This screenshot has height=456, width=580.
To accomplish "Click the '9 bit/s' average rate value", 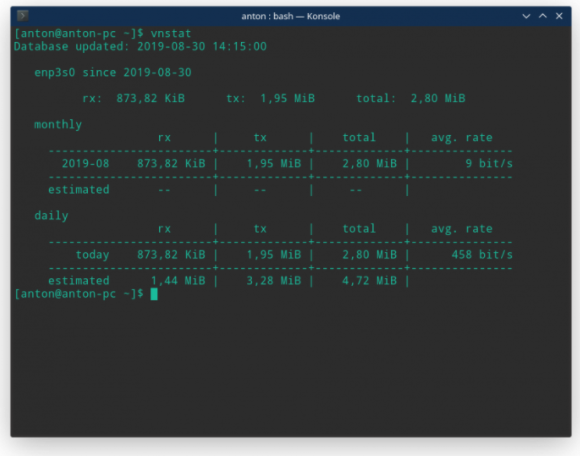I will pyautogui.click(x=489, y=163).
